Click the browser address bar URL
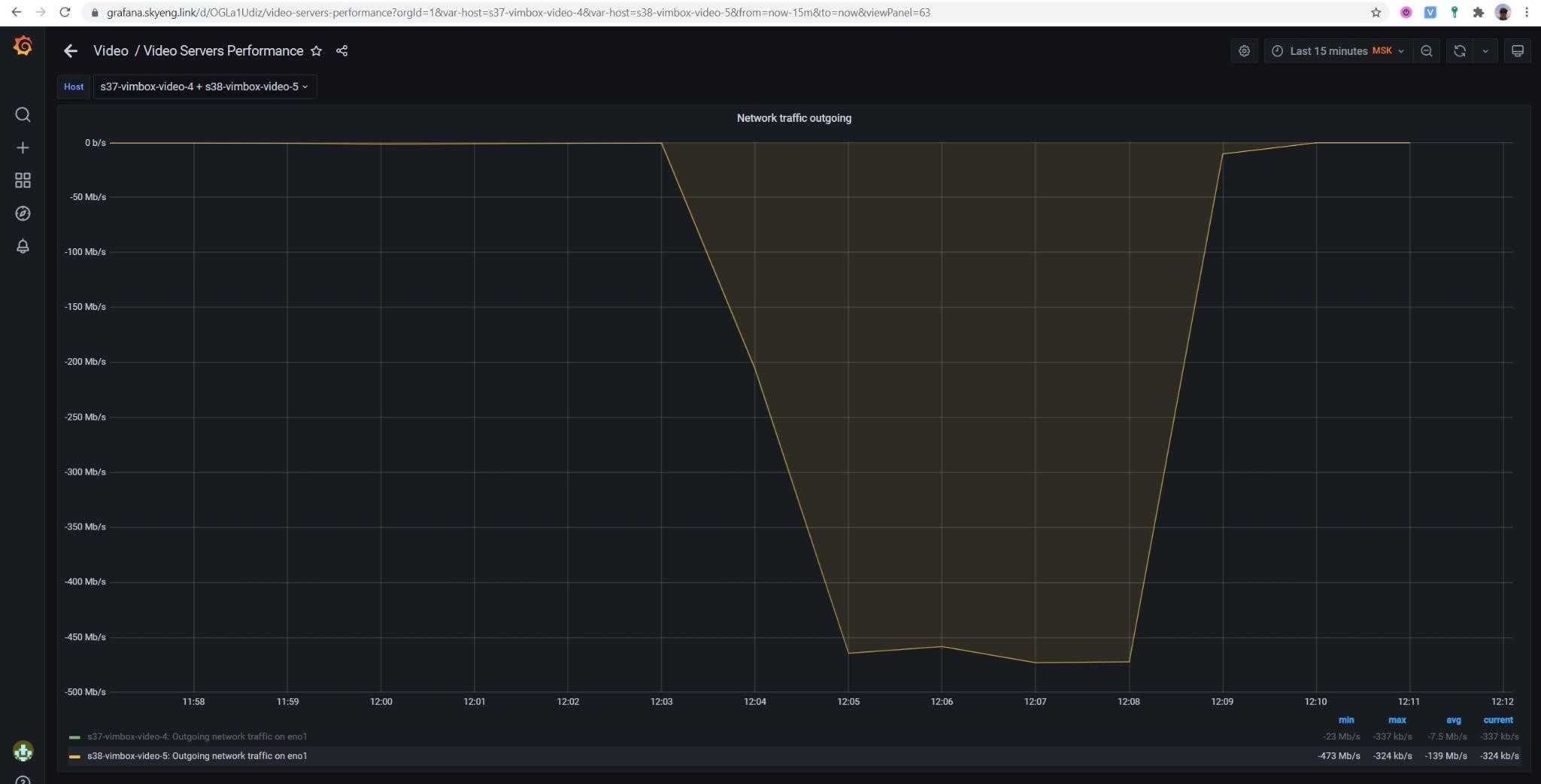This screenshot has height=784, width=1541. 518,12
